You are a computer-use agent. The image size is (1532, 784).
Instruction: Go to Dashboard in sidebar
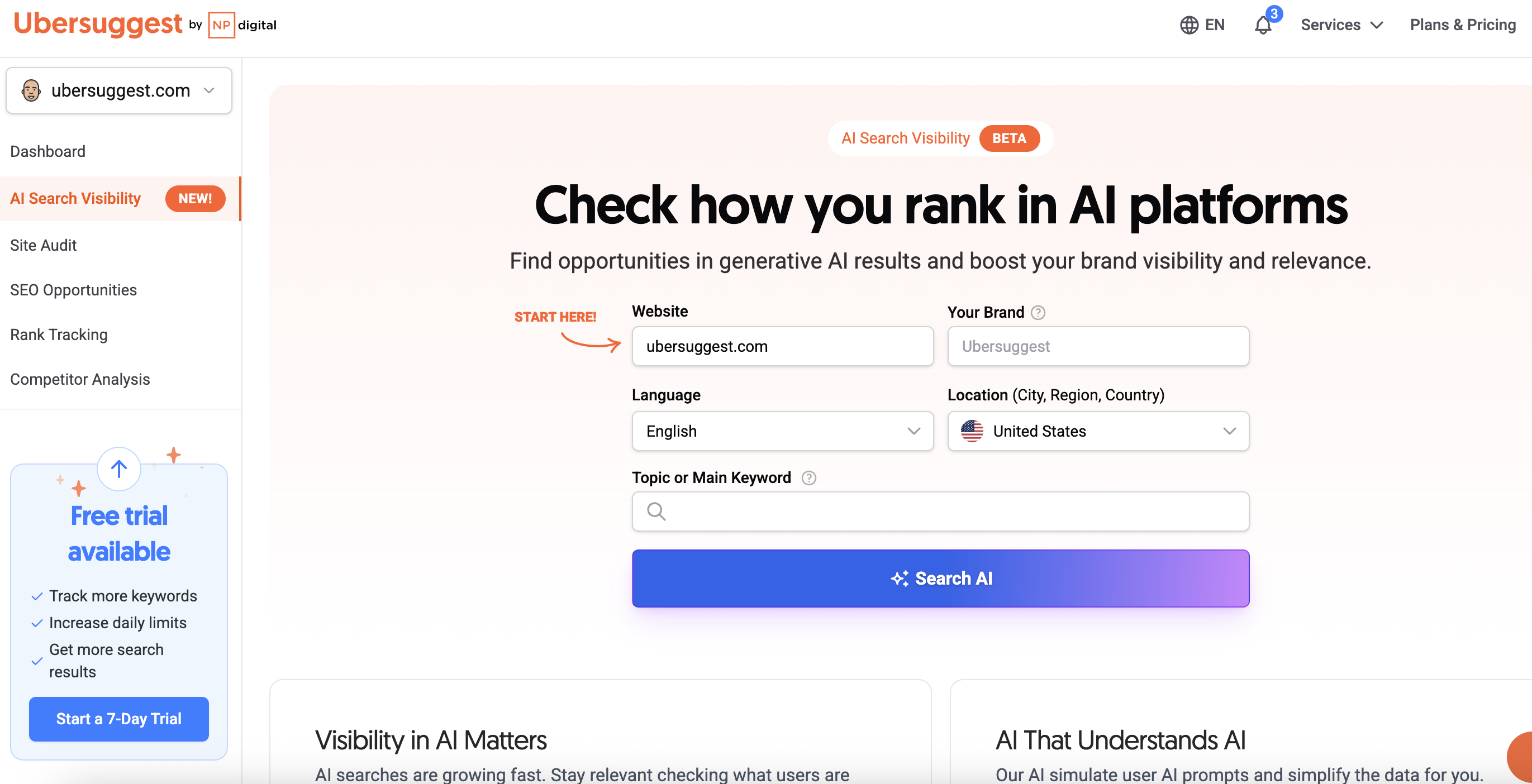(x=47, y=151)
